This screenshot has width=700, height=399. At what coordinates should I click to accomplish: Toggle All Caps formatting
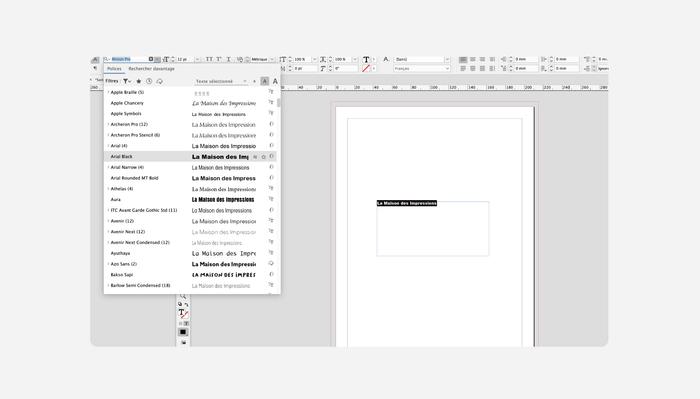click(209, 59)
